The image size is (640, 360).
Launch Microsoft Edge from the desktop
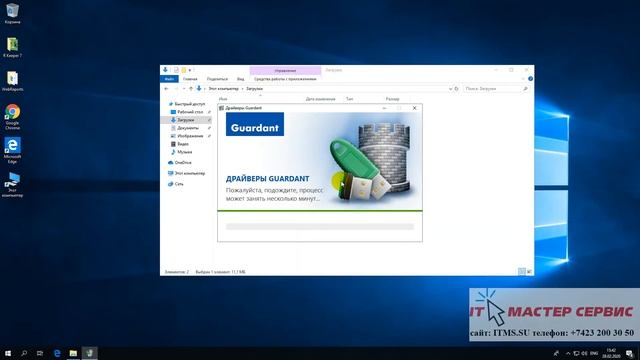pyautogui.click(x=12, y=150)
